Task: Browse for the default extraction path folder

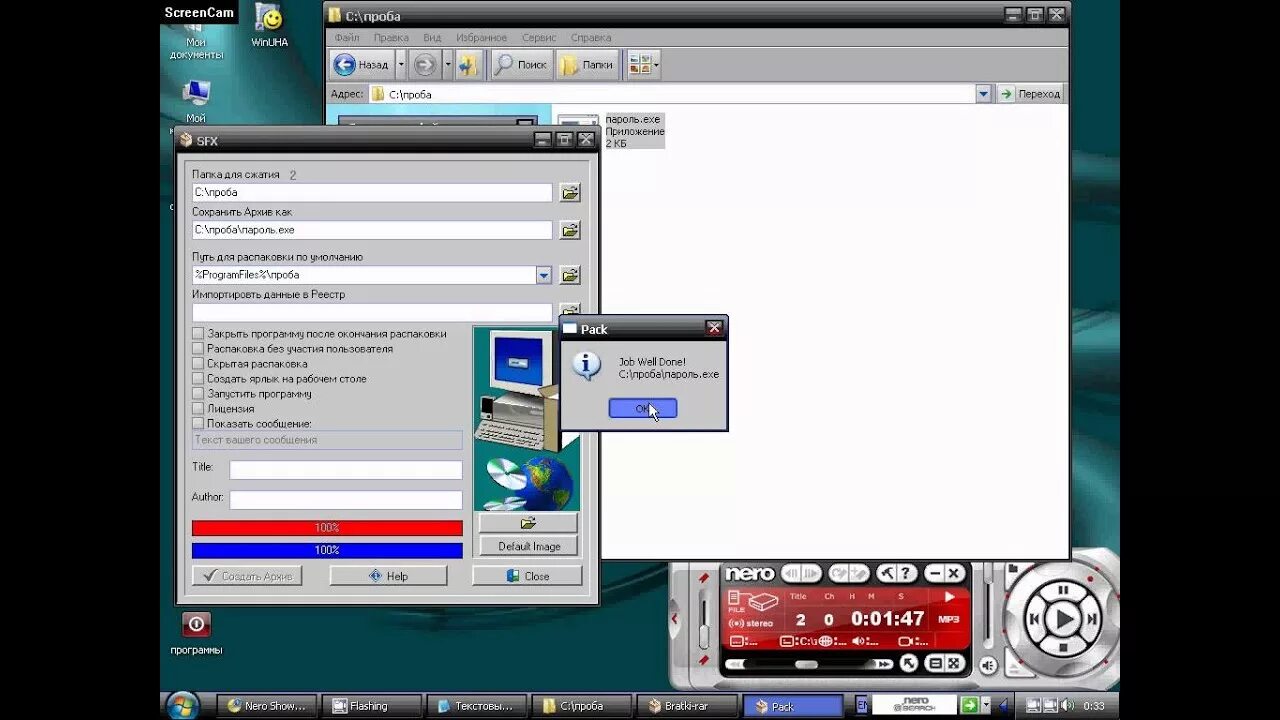Action: (570, 275)
